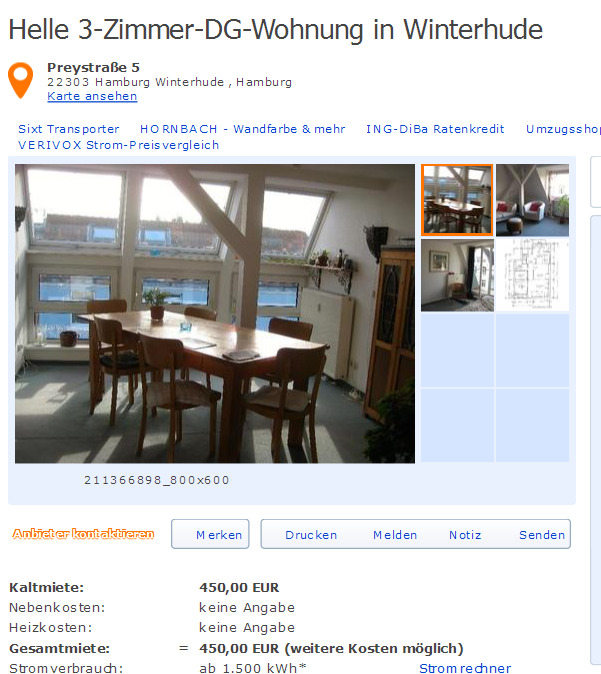Click the Notiz button
The image size is (601, 674).
click(x=465, y=535)
